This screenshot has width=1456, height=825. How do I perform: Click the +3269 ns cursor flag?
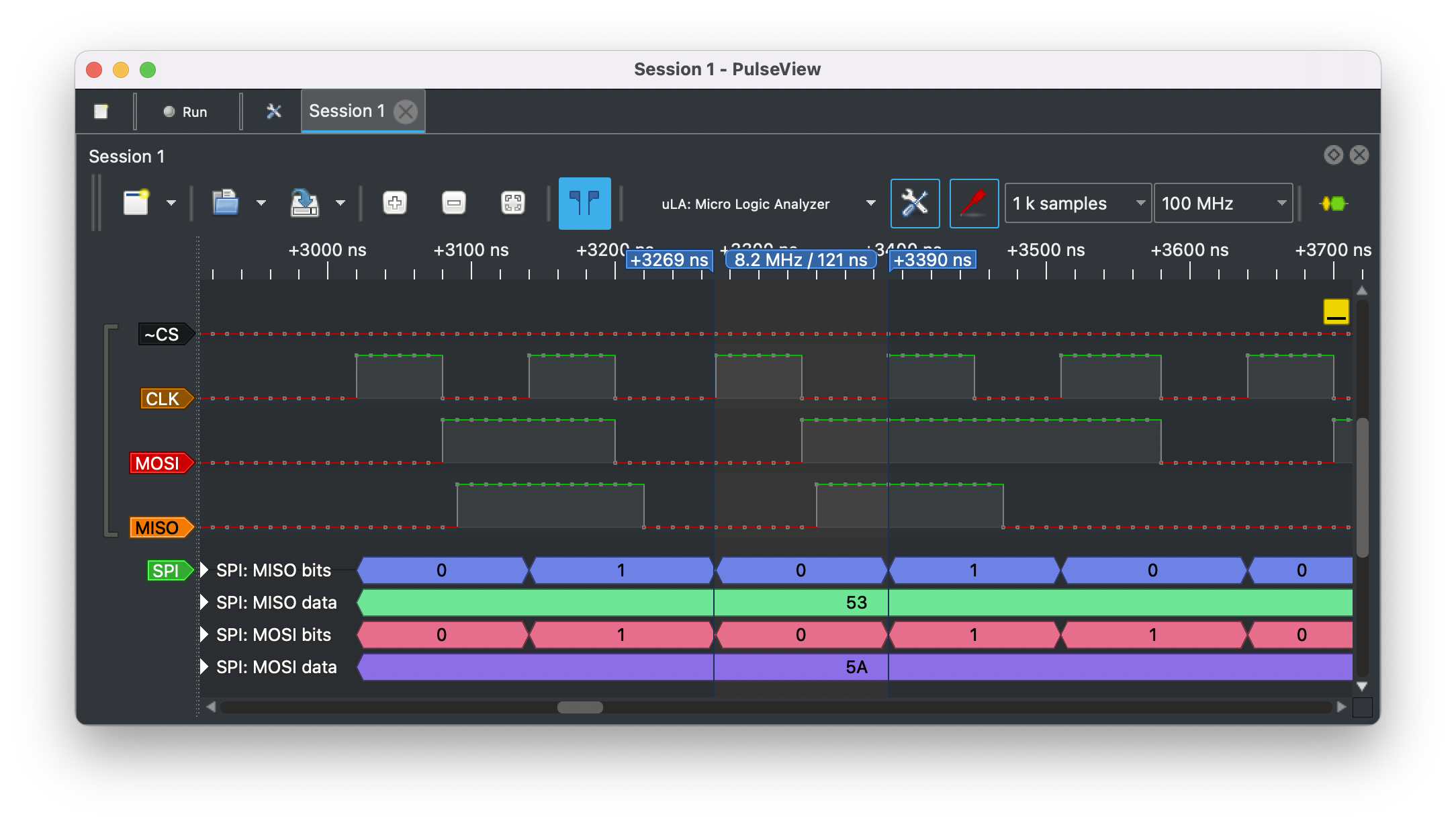pos(668,260)
